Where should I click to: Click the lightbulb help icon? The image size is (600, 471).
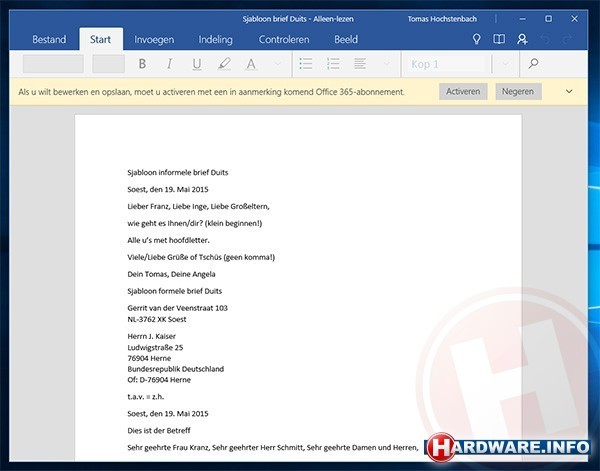point(474,40)
